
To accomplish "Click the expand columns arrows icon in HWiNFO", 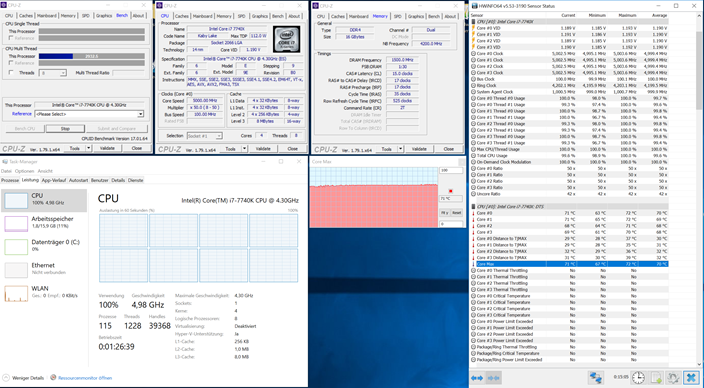I will tap(477, 378).
